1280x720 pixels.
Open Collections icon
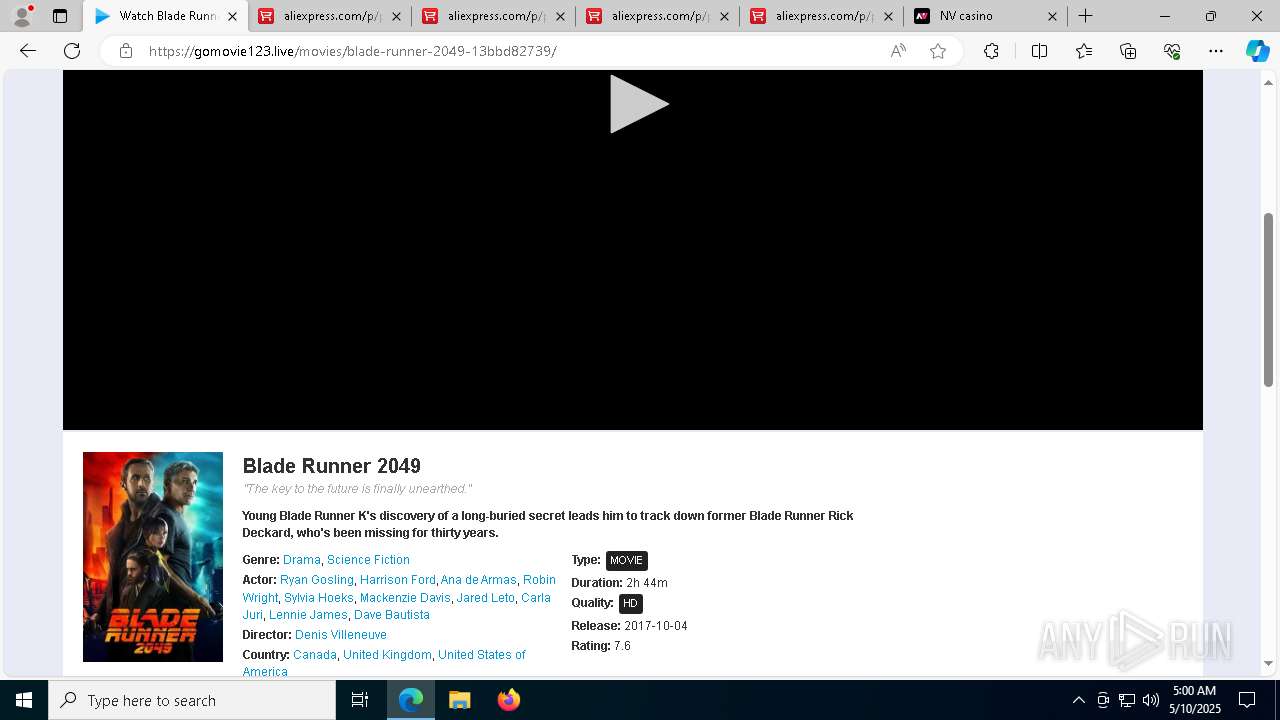[x=1128, y=51]
